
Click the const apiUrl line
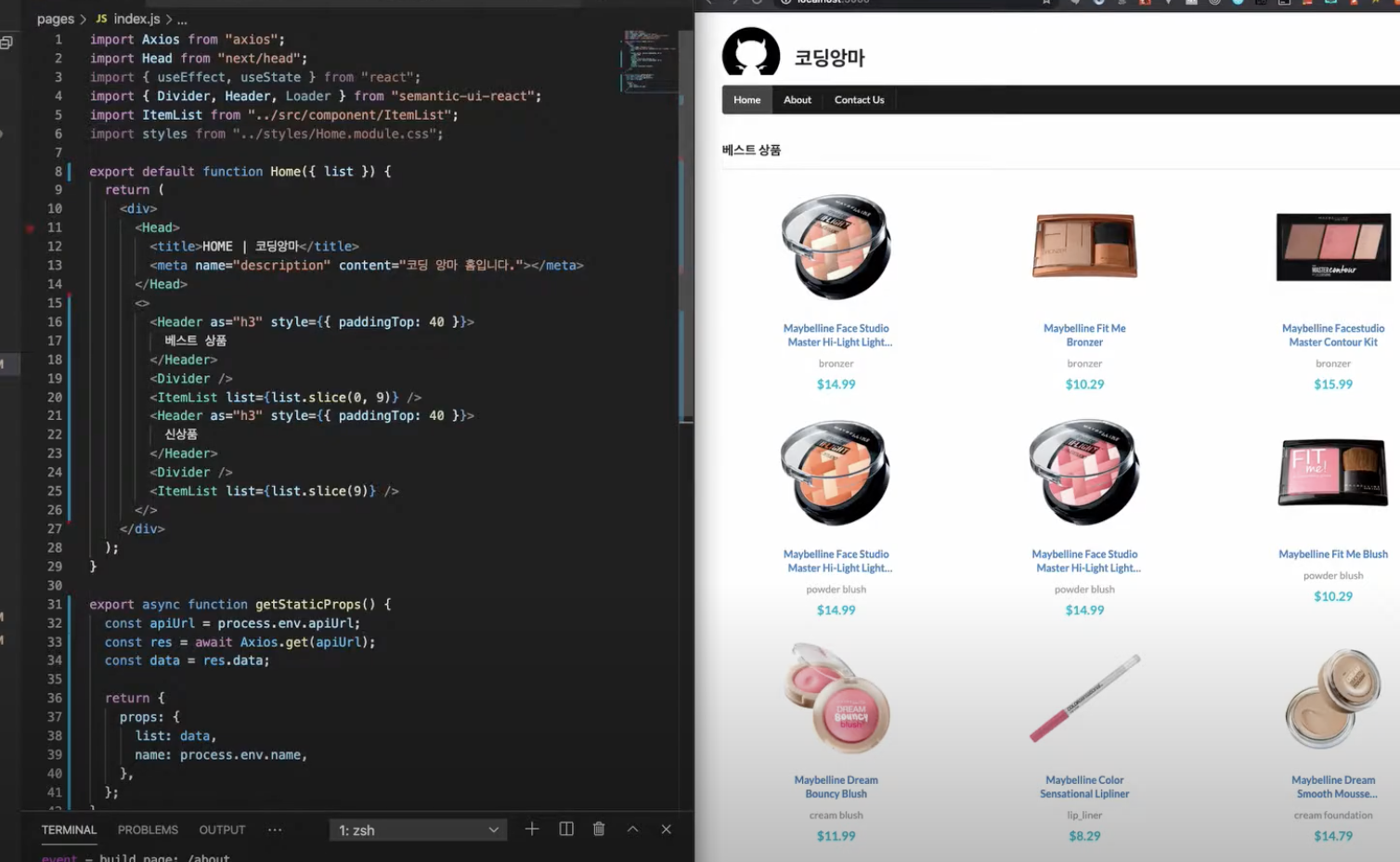pos(232,623)
